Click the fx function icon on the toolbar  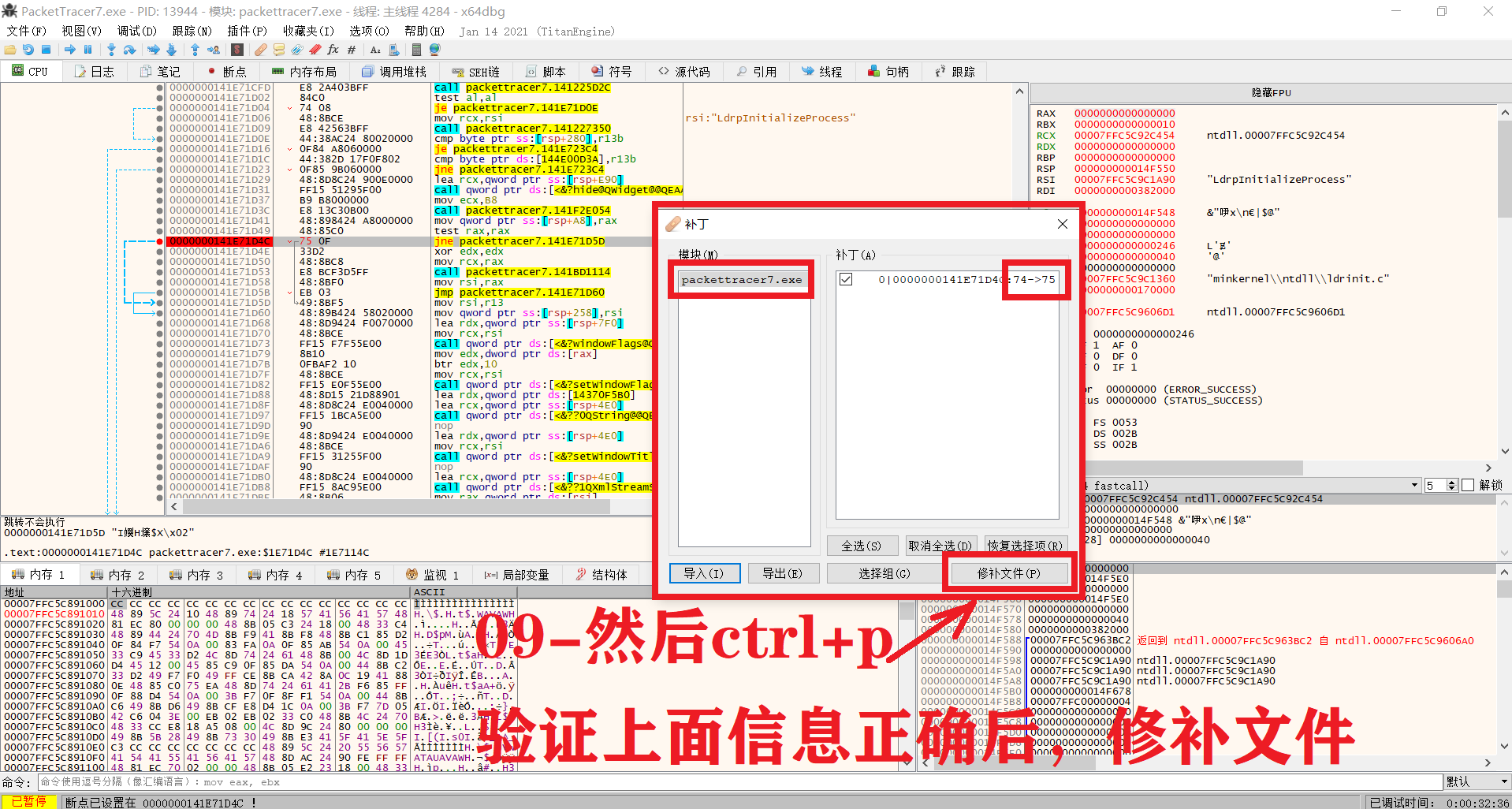click(x=333, y=50)
